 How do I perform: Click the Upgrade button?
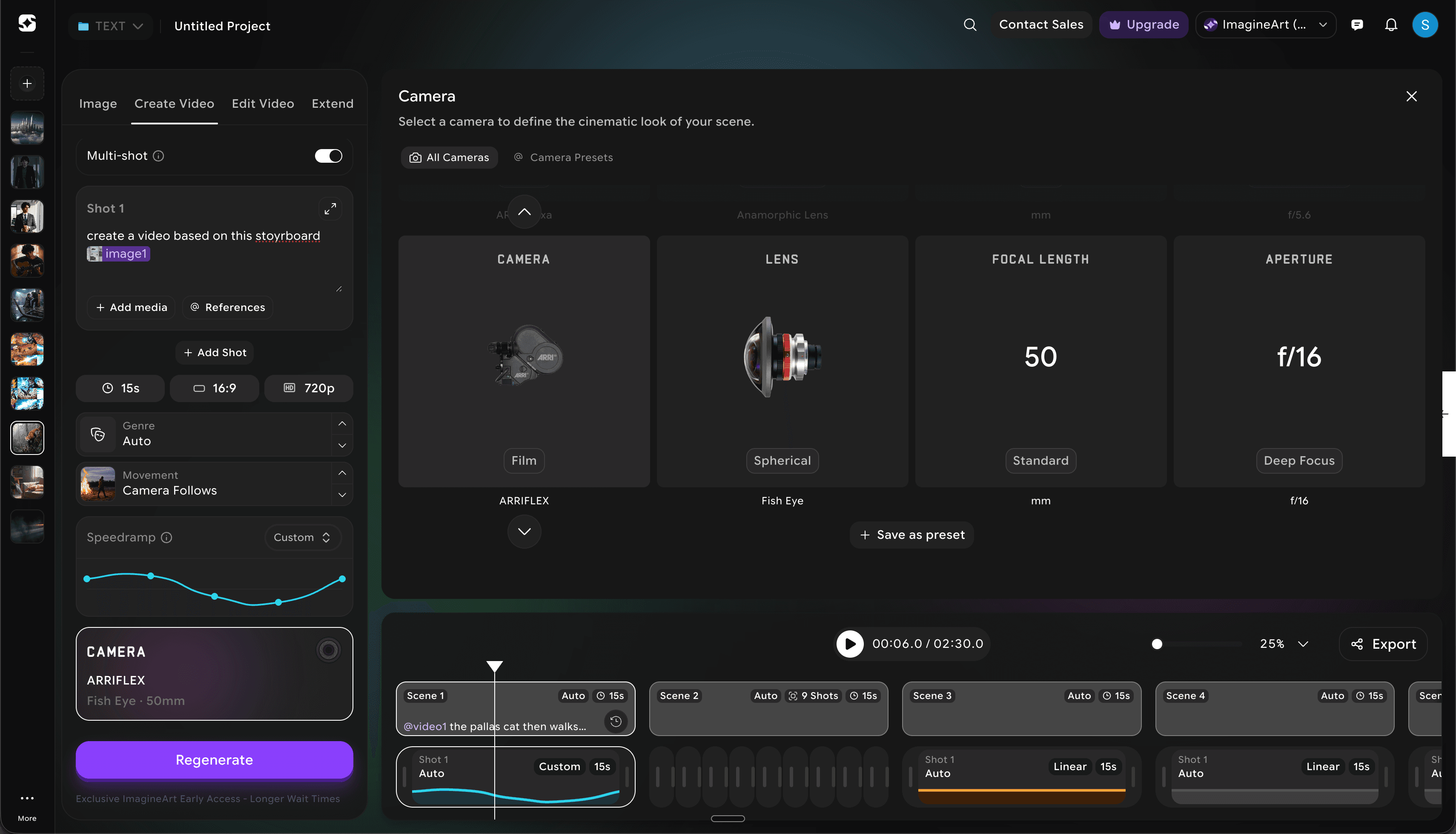[x=1143, y=25]
